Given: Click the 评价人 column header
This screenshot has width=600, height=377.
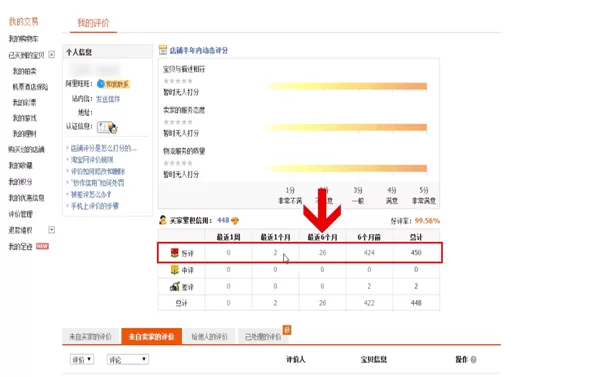Looking at the screenshot, I should pos(295,359).
